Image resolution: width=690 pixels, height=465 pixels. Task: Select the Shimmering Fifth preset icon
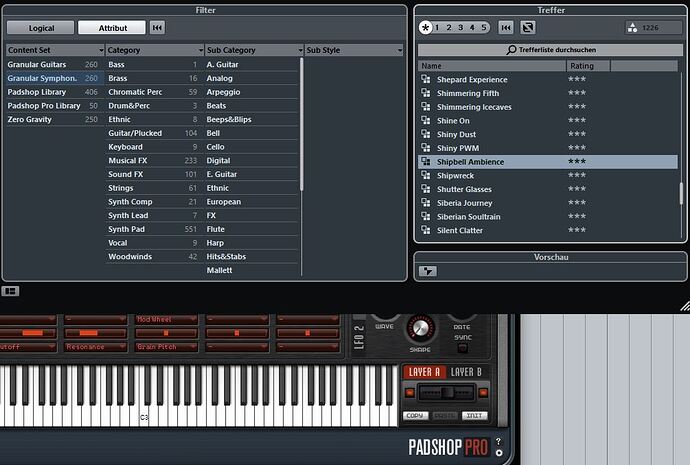click(426, 93)
